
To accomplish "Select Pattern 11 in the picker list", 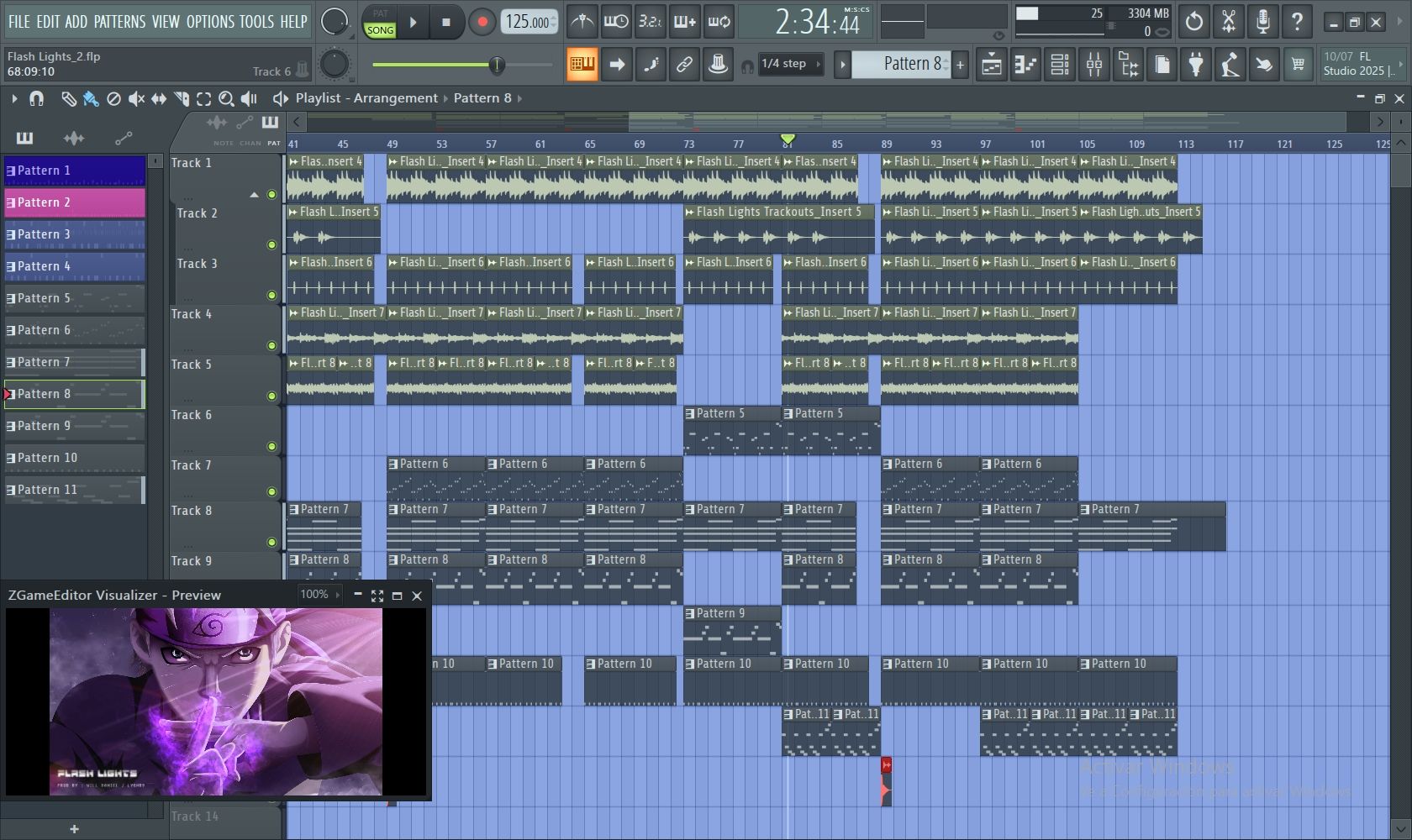I will tap(75, 490).
